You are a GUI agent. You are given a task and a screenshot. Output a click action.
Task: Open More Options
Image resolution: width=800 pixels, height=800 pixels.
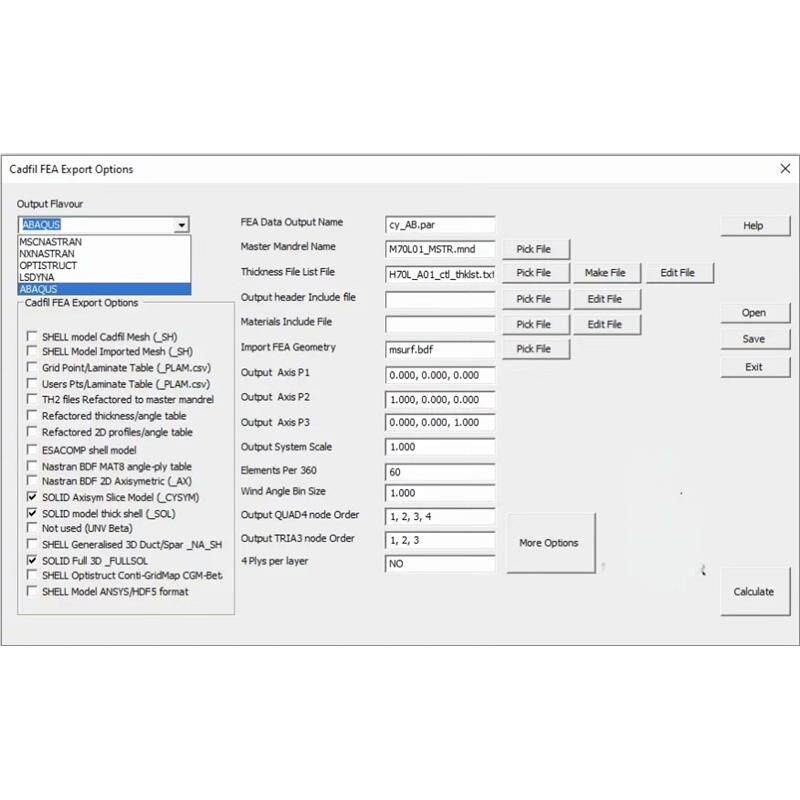551,543
